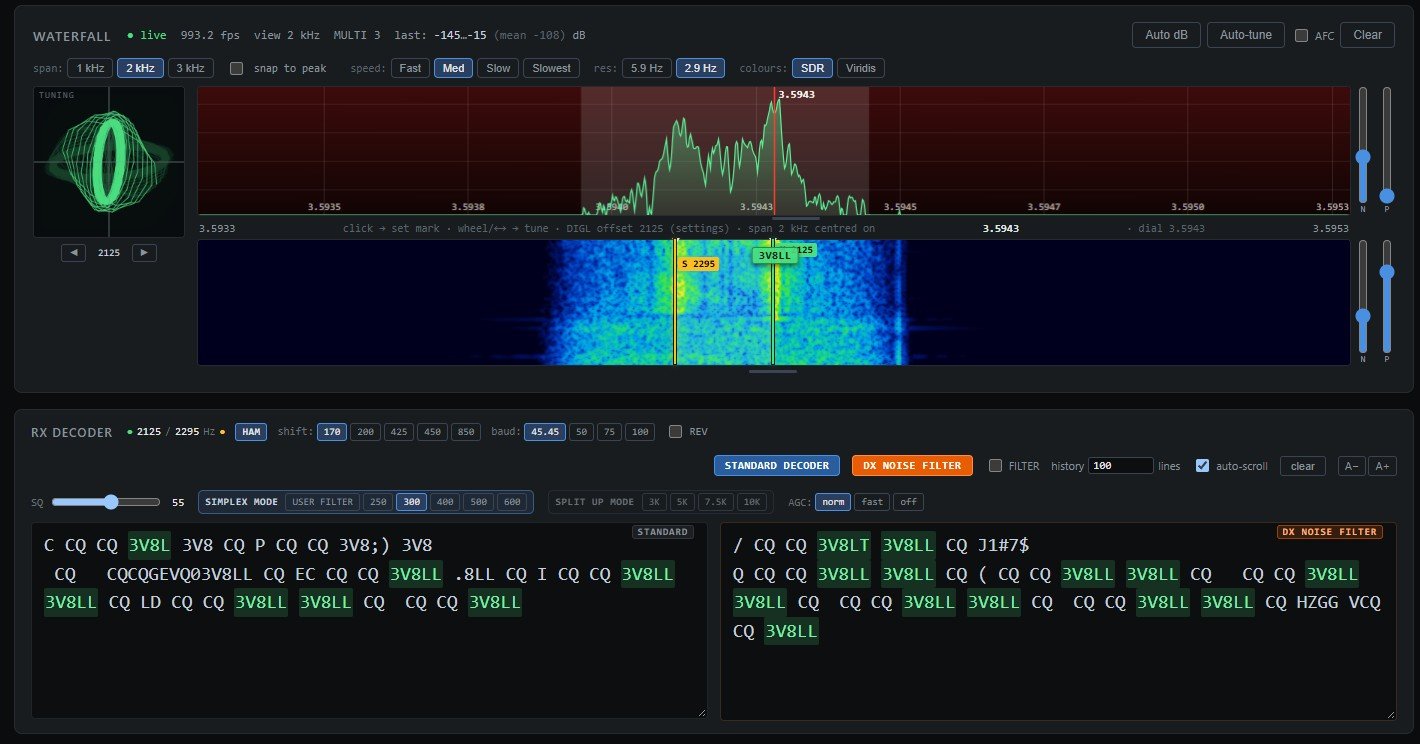1420x744 pixels.
Task: Clear the RX decoder text
Action: pos(1302,466)
